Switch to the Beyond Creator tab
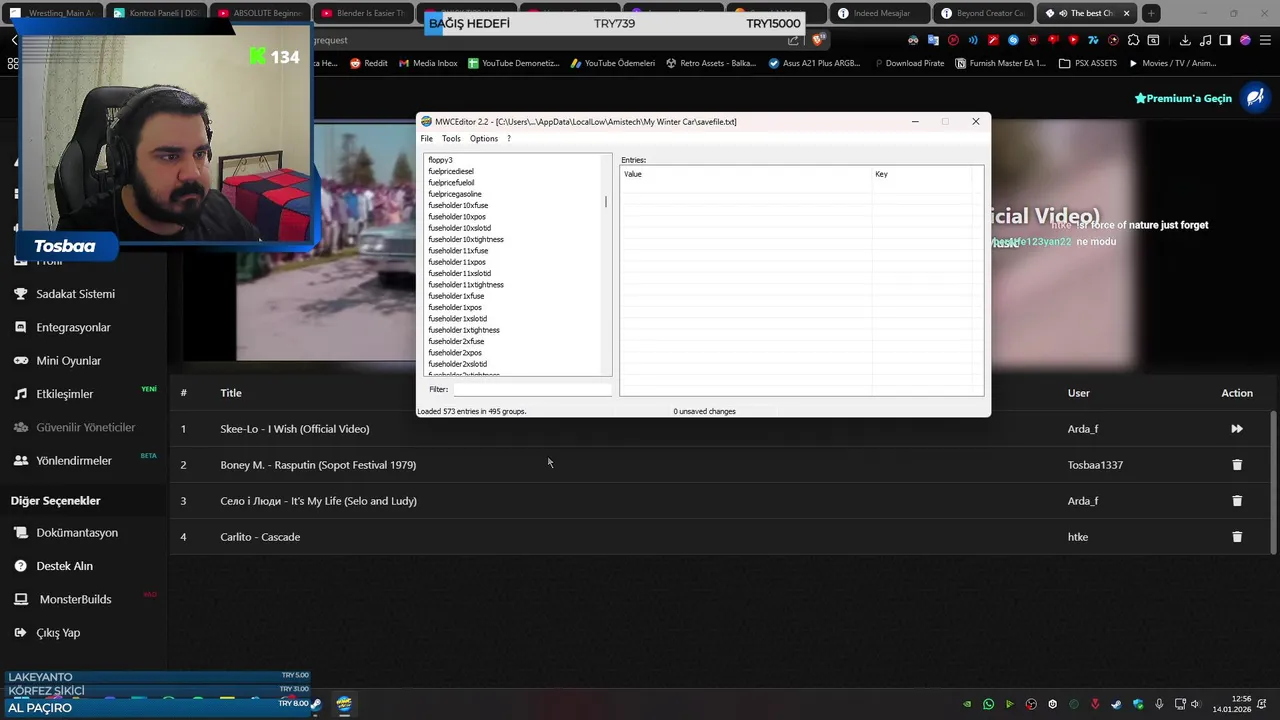 point(984,13)
